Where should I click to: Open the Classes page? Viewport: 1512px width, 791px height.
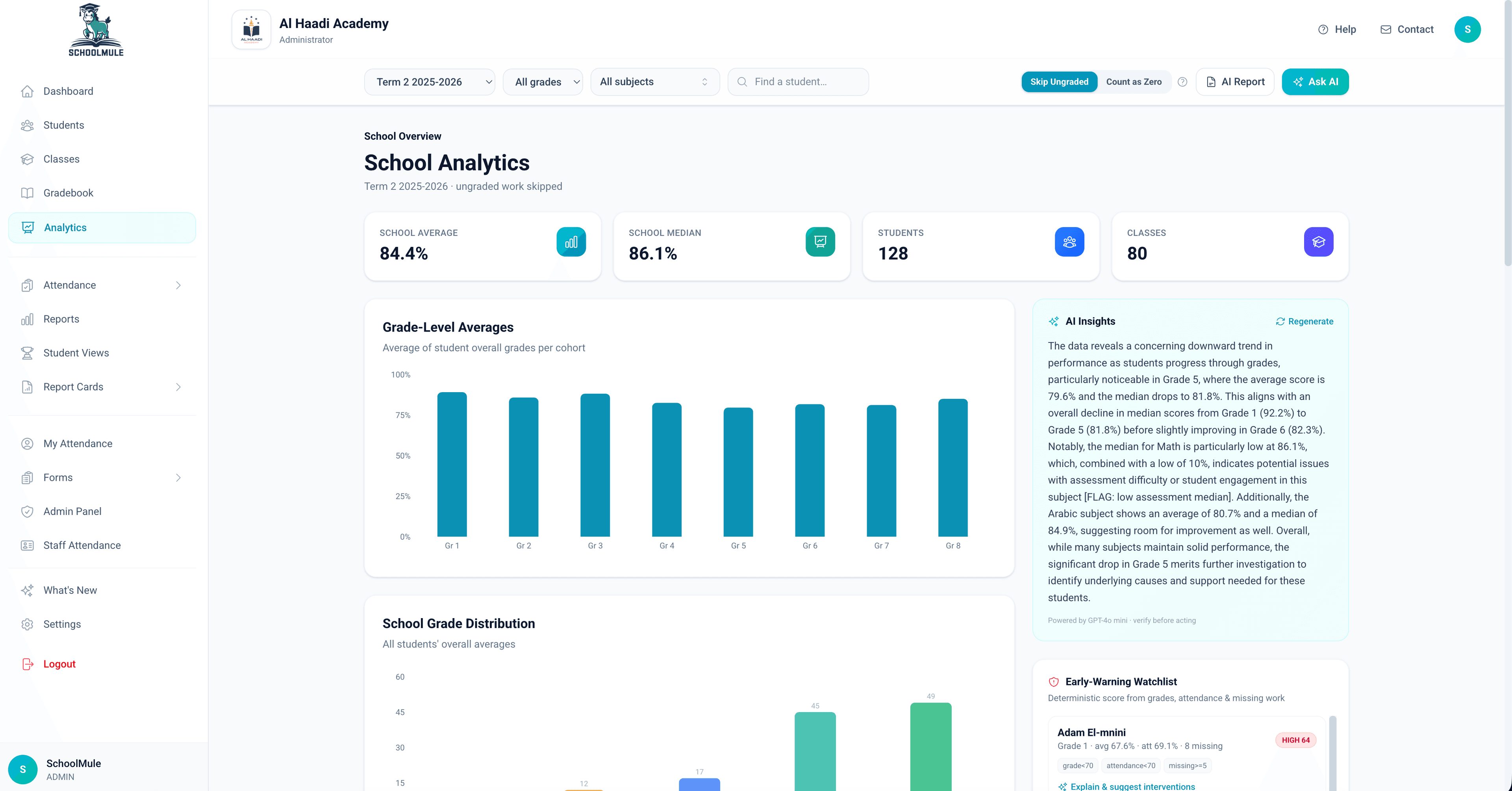coord(102,159)
